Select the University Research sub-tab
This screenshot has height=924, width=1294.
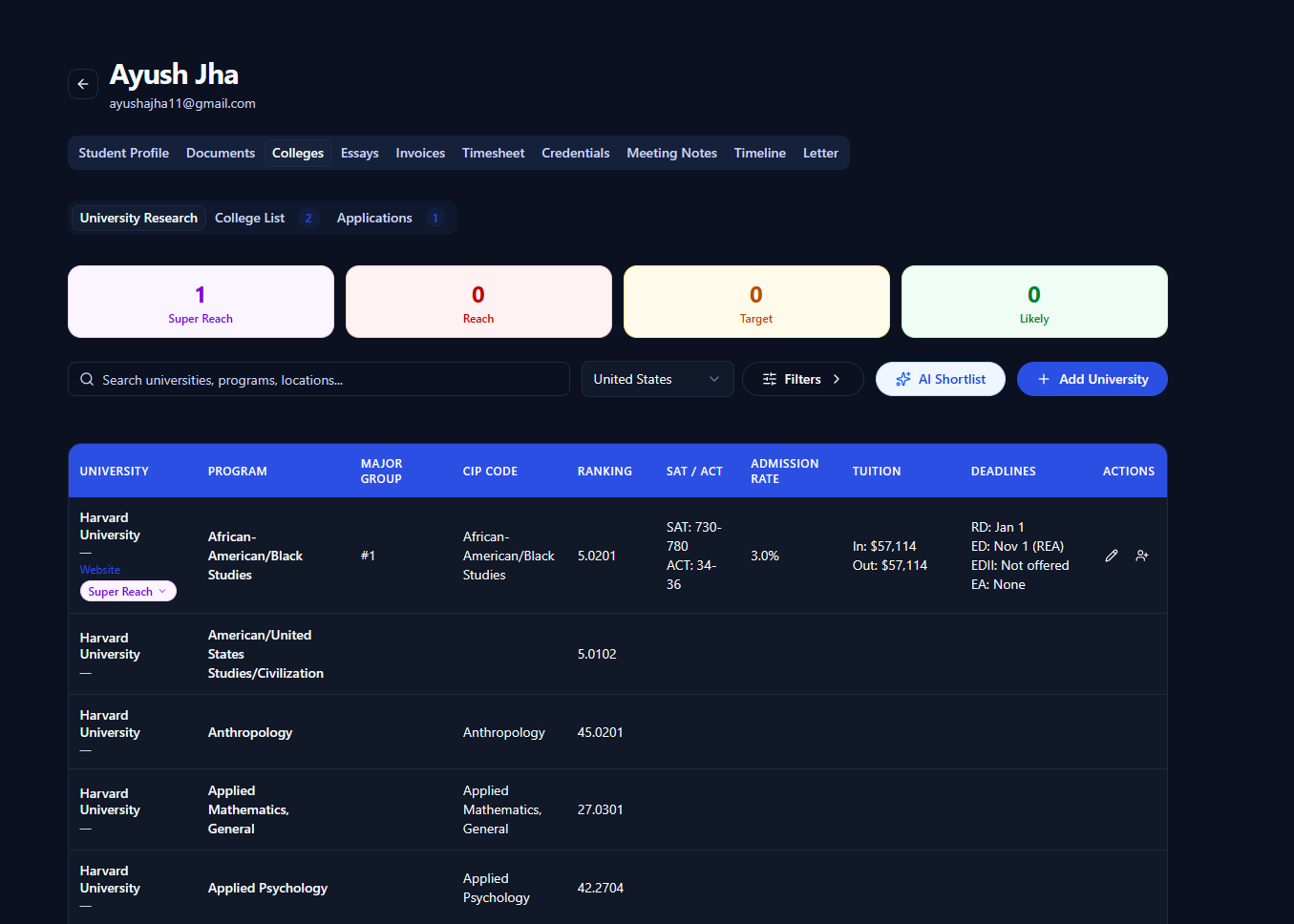click(138, 218)
